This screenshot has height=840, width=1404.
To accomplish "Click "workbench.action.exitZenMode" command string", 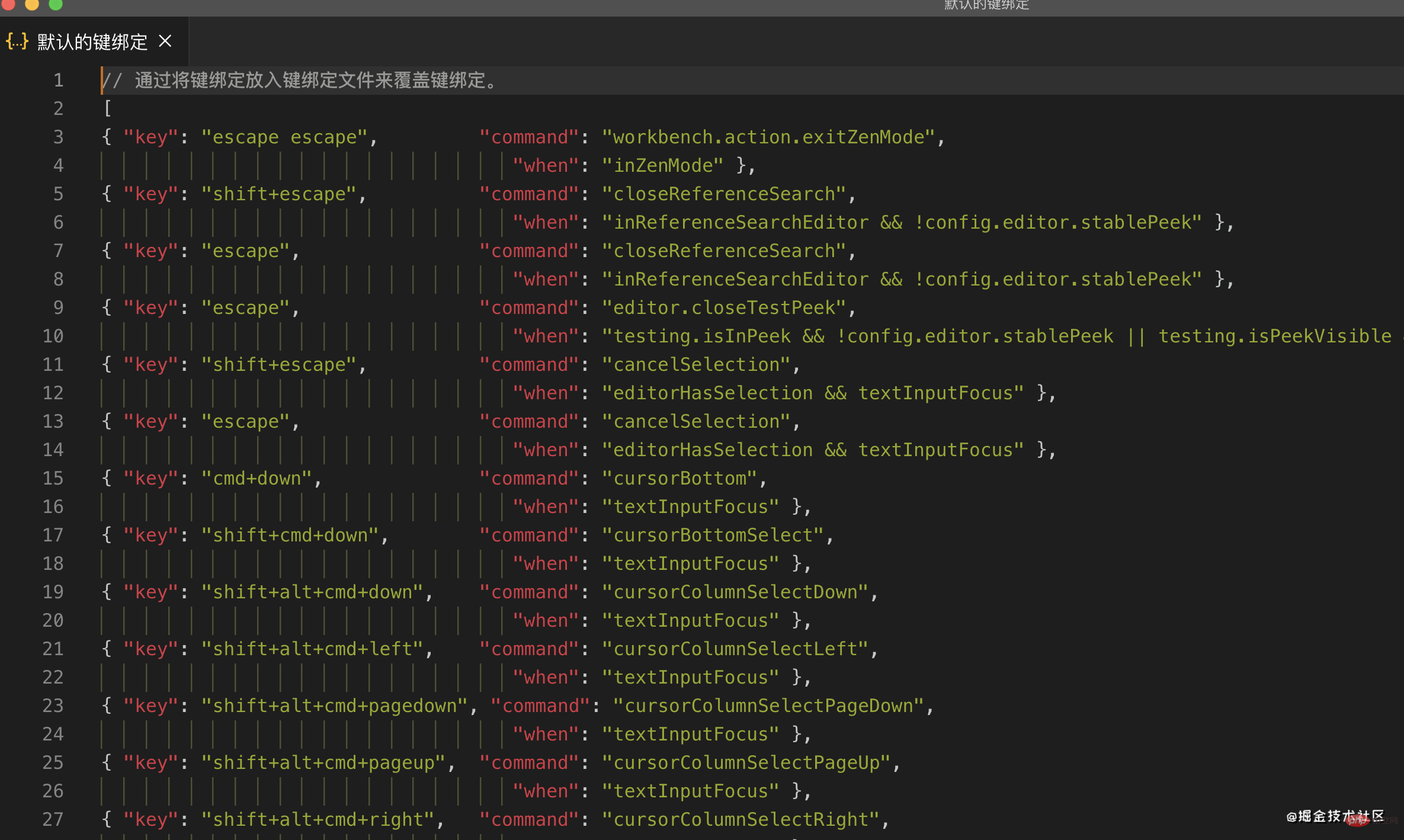I will point(768,137).
